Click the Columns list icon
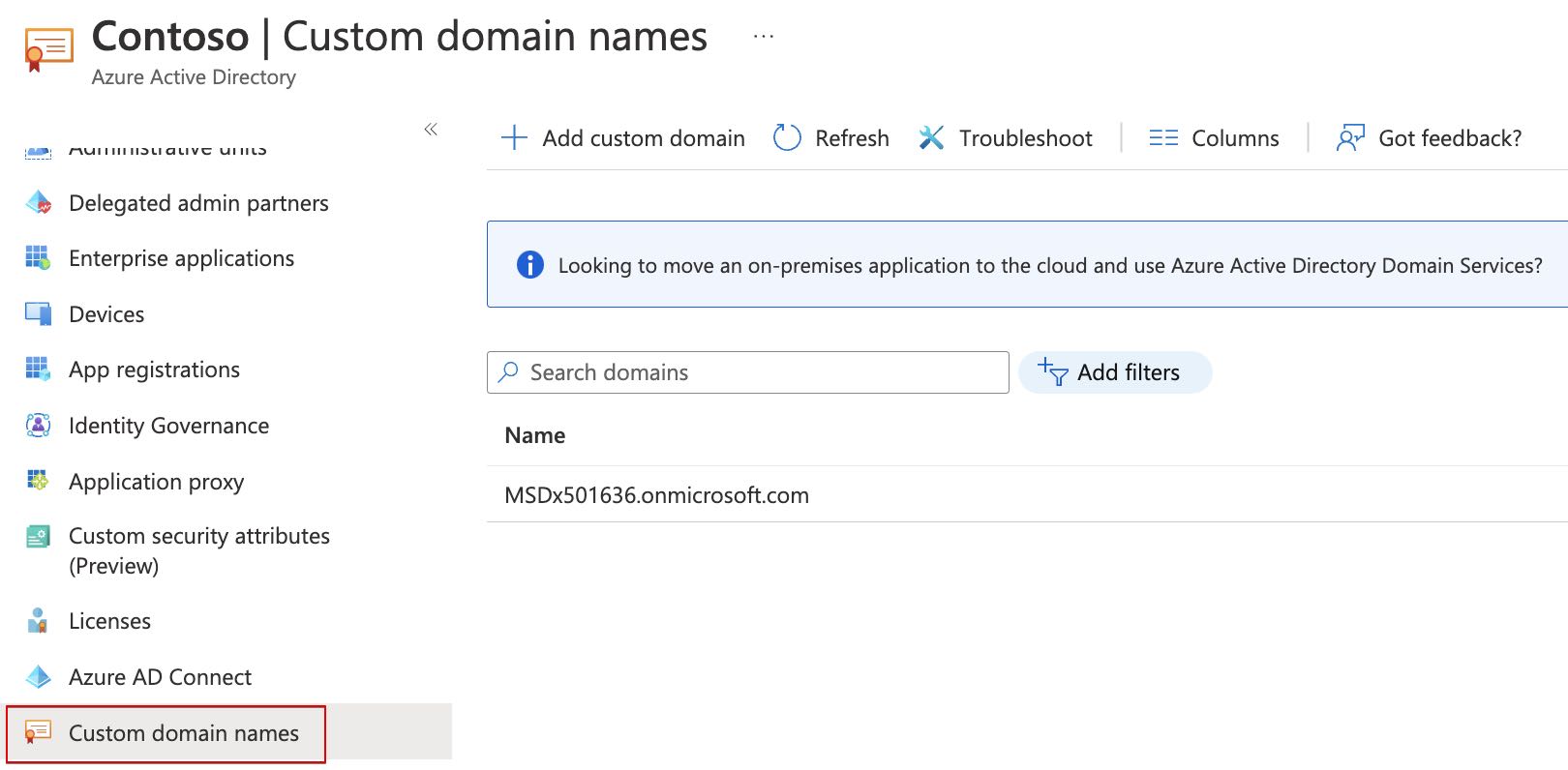 coord(1163,138)
